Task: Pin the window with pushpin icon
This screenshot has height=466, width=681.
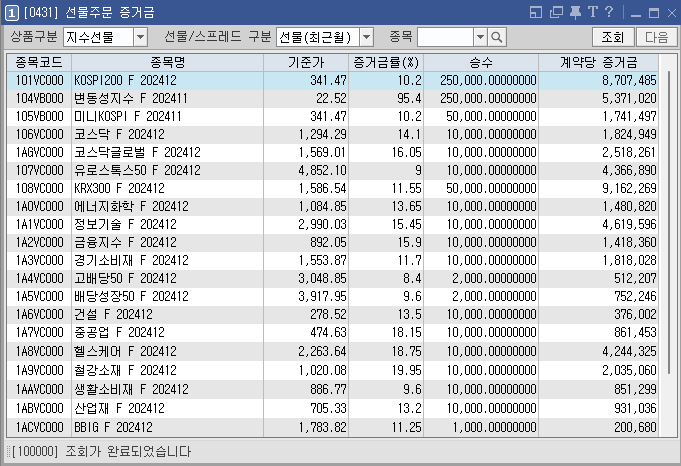Action: [x=575, y=12]
